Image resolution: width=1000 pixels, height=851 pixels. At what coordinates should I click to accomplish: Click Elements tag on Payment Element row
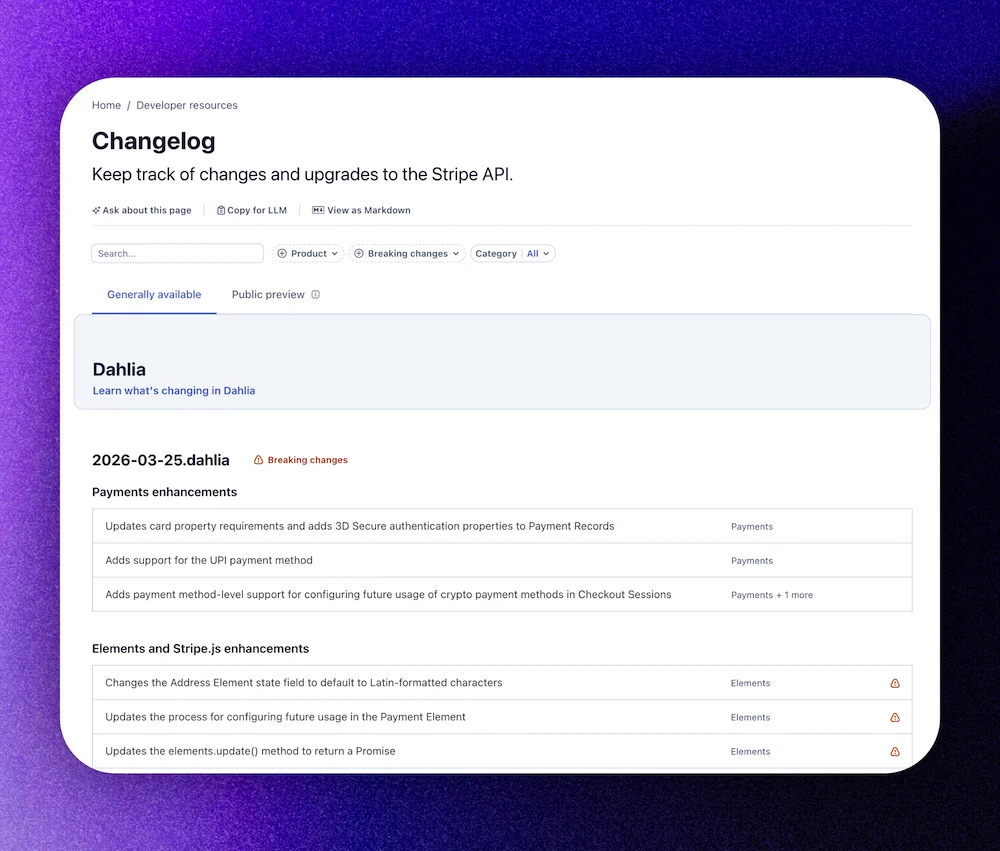click(x=751, y=717)
